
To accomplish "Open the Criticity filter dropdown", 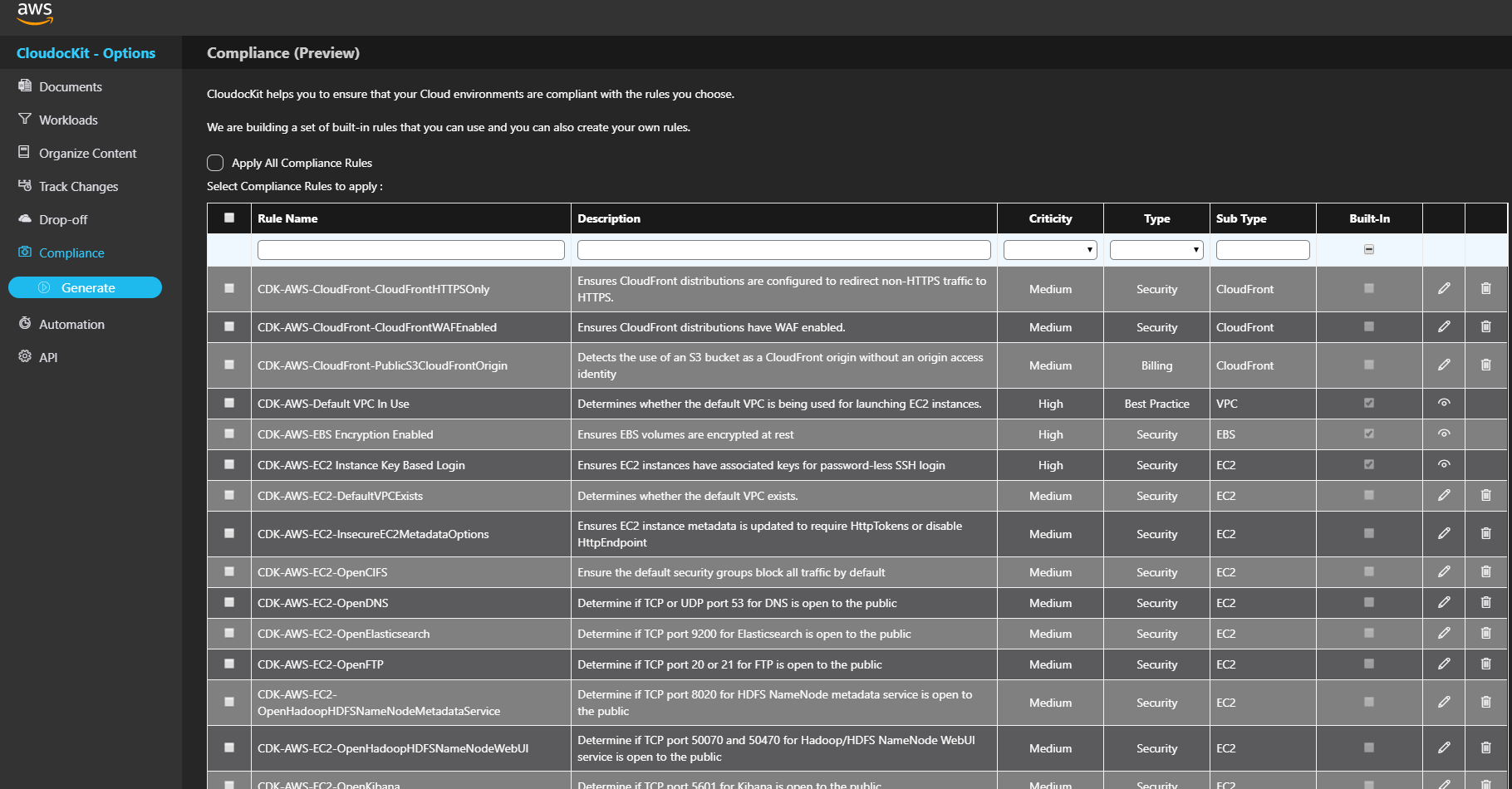I will (1050, 250).
